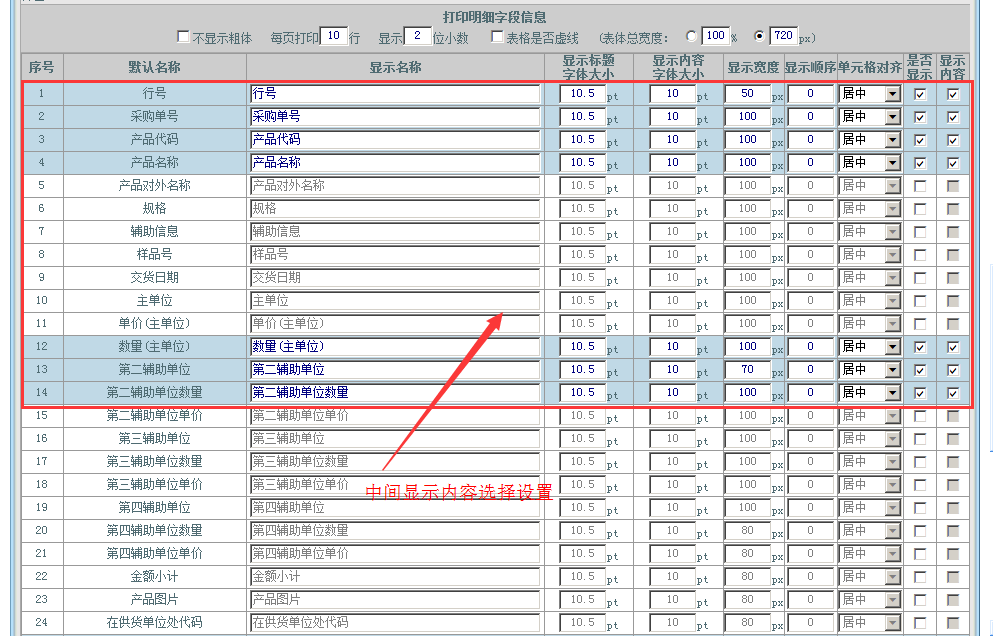Enable the 表格是否虚线 checkbox
The image size is (993, 636).
(497, 37)
